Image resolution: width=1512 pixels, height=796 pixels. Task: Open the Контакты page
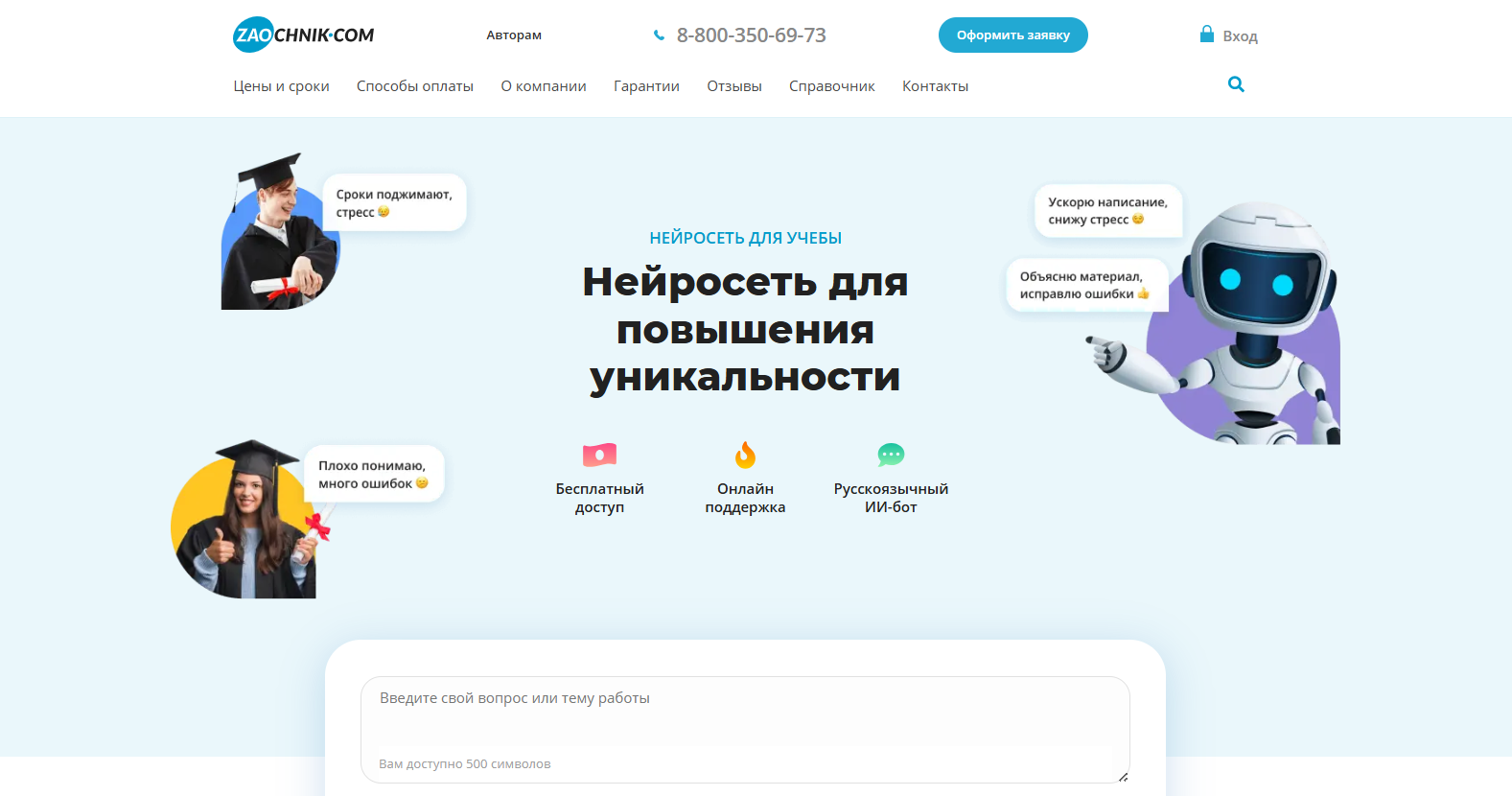[x=935, y=86]
